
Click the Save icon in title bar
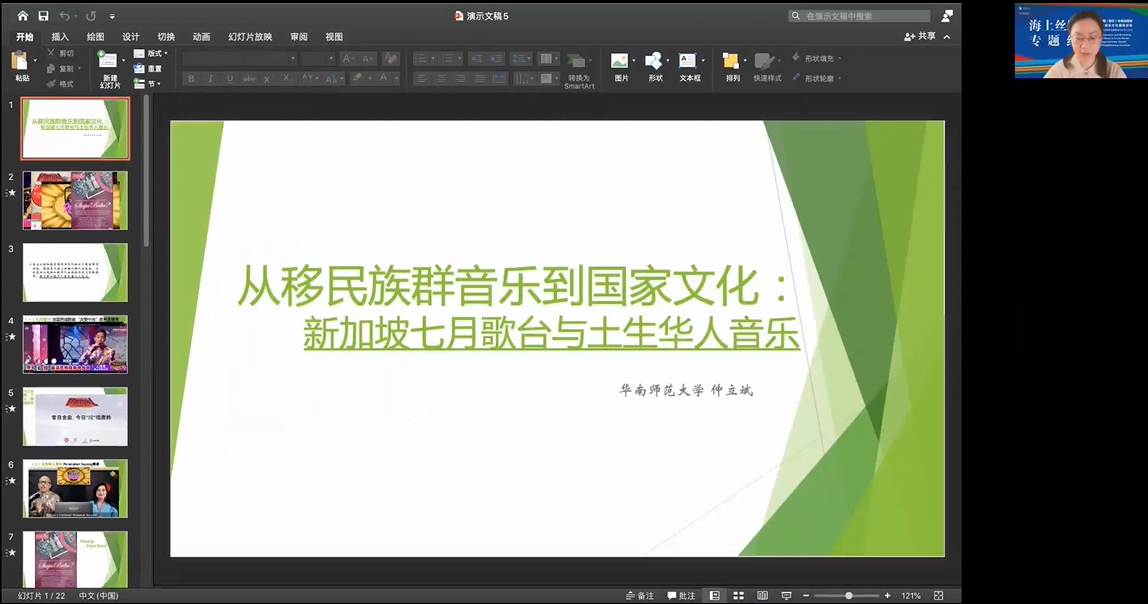point(43,16)
